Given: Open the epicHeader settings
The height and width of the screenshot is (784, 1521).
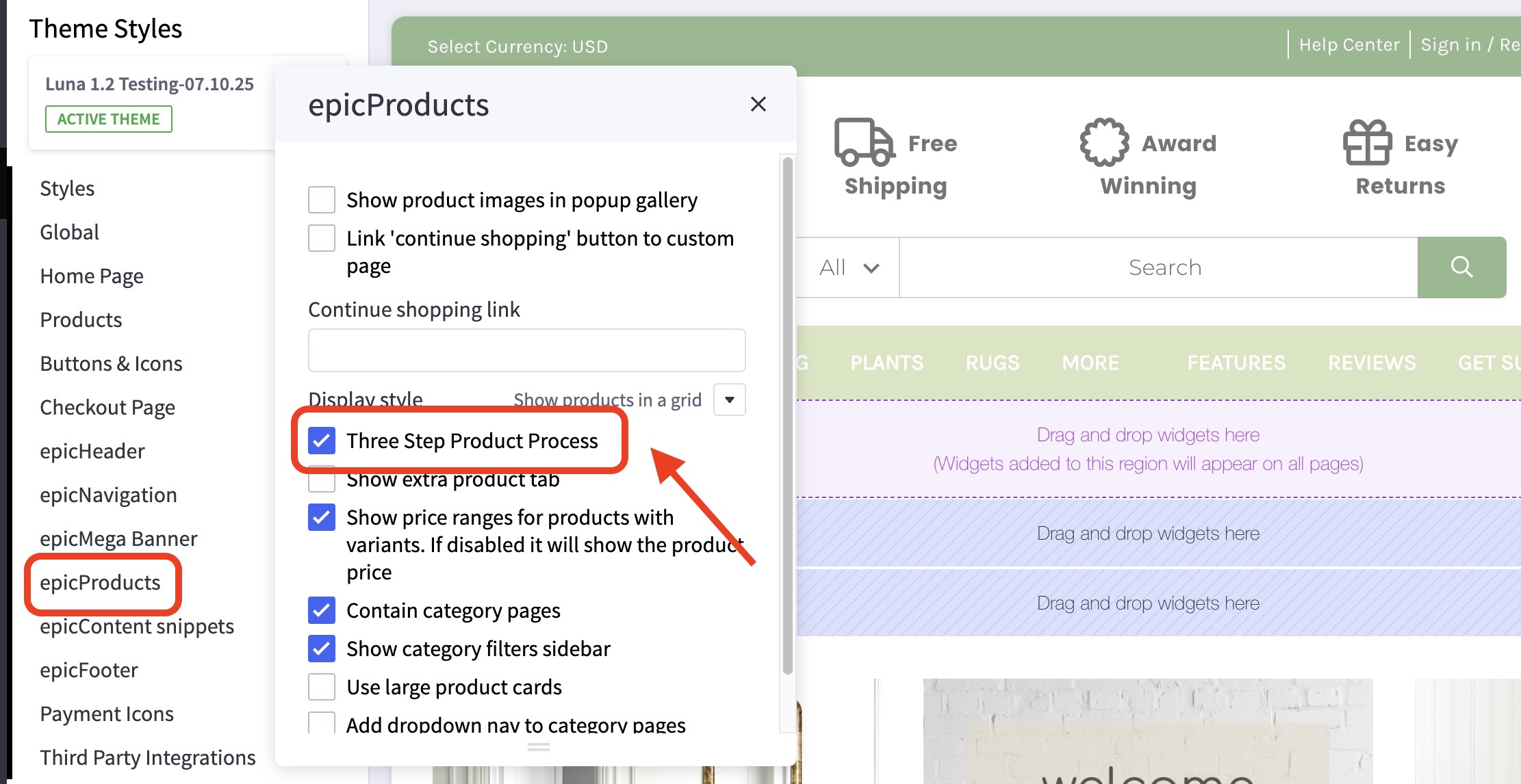Looking at the screenshot, I should tap(92, 450).
